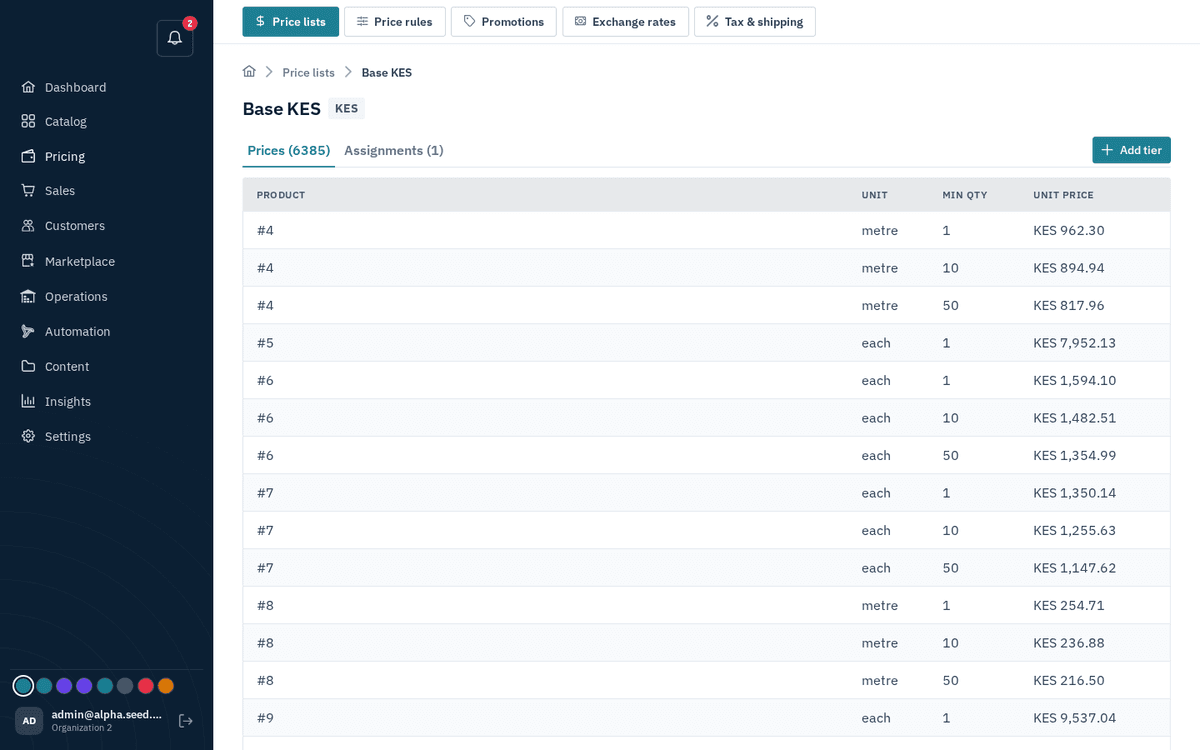Click the Pricing wallet icon in sidebar
This screenshot has height=750, width=1200.
click(x=28, y=156)
